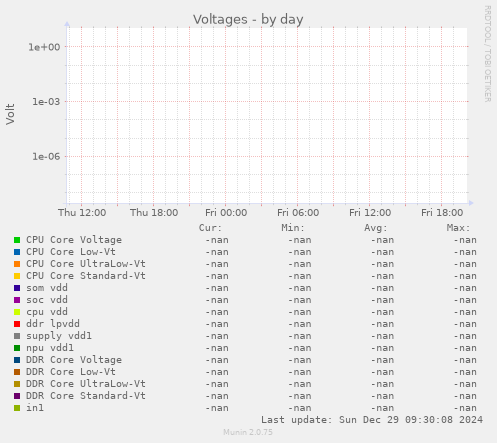The width and height of the screenshot is (497, 443).
Task: Click the 'Min:' column header
Action: tap(293, 228)
